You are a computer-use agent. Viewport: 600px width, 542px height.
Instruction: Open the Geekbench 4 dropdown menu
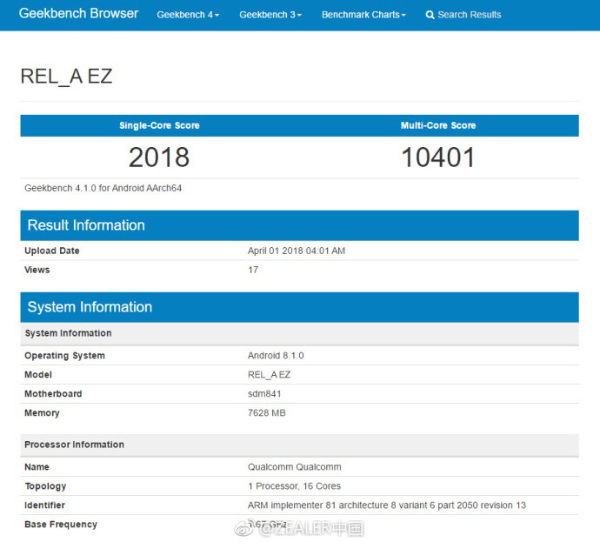[x=188, y=15]
